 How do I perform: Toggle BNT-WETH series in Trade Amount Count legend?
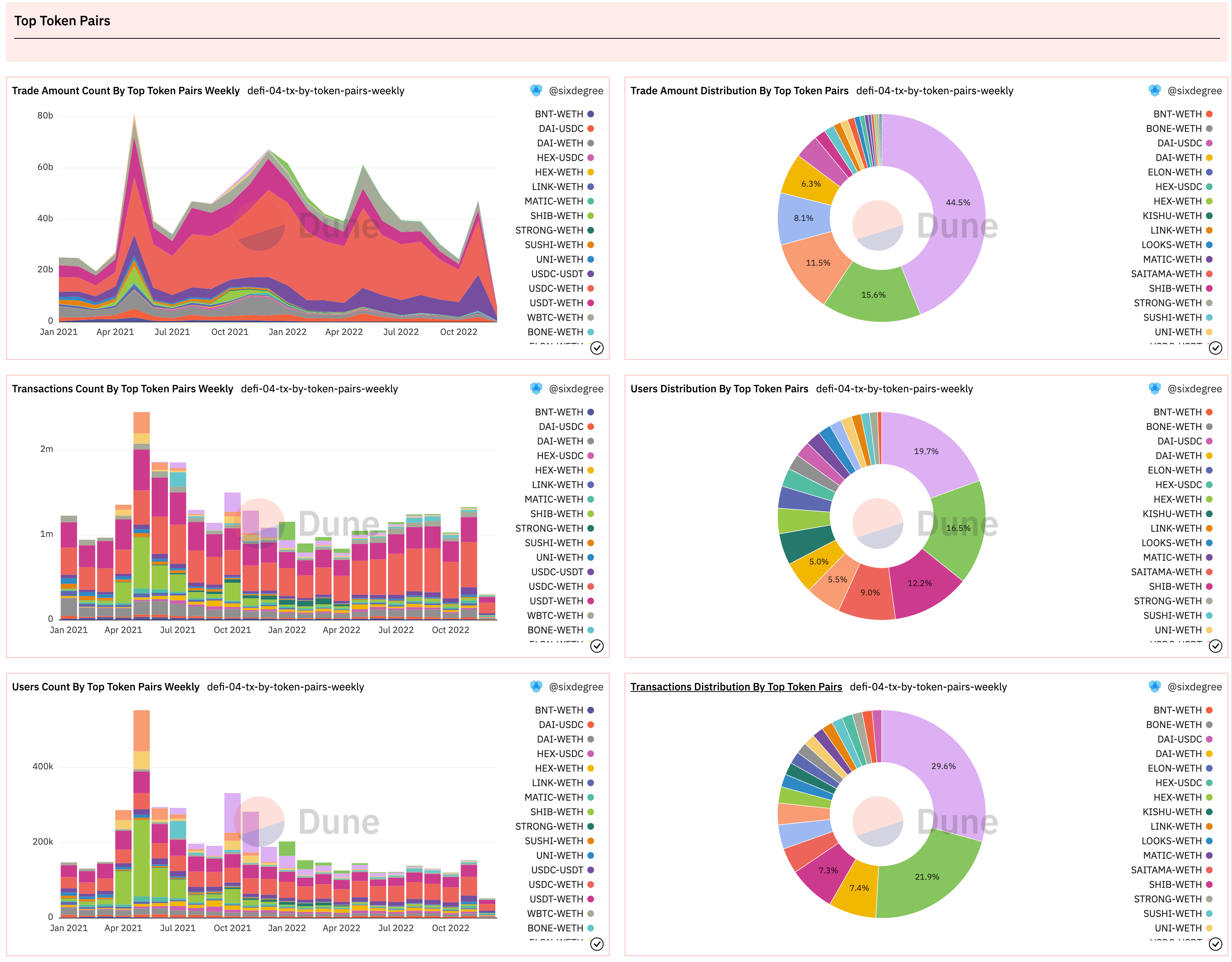564,114
